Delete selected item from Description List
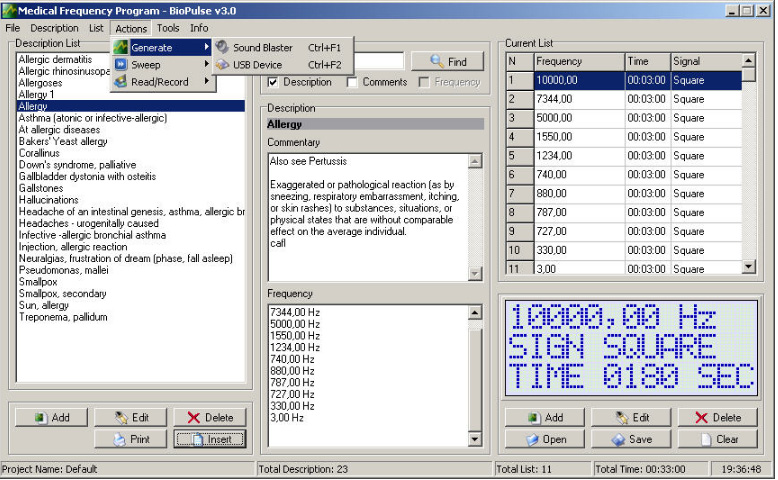The height and width of the screenshot is (480, 778). click(x=209, y=417)
